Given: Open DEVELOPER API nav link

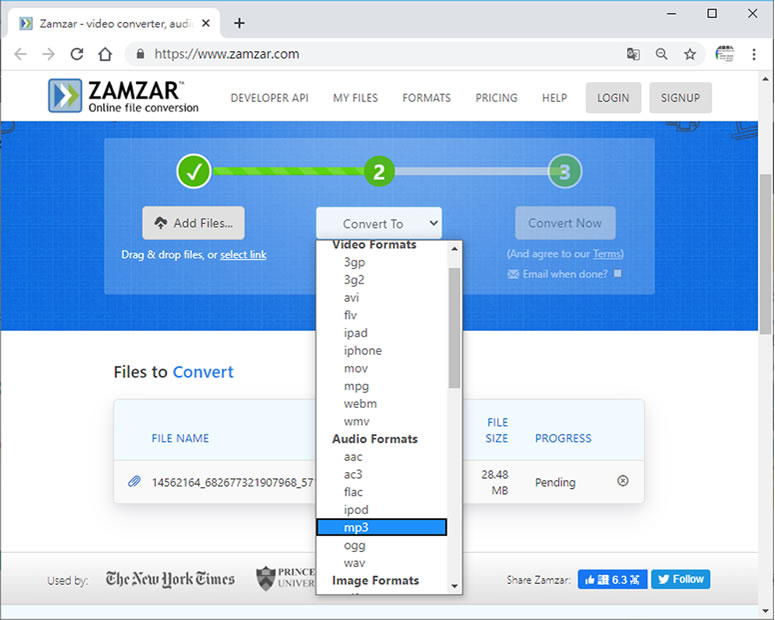Looking at the screenshot, I should pos(269,98).
